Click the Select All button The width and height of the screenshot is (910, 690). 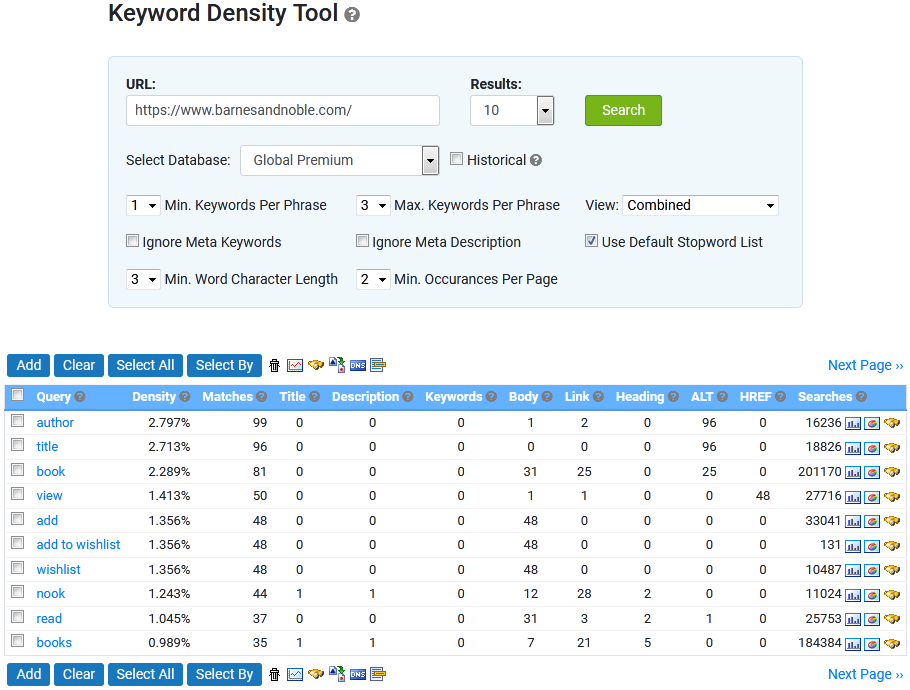pyautogui.click(x=144, y=365)
